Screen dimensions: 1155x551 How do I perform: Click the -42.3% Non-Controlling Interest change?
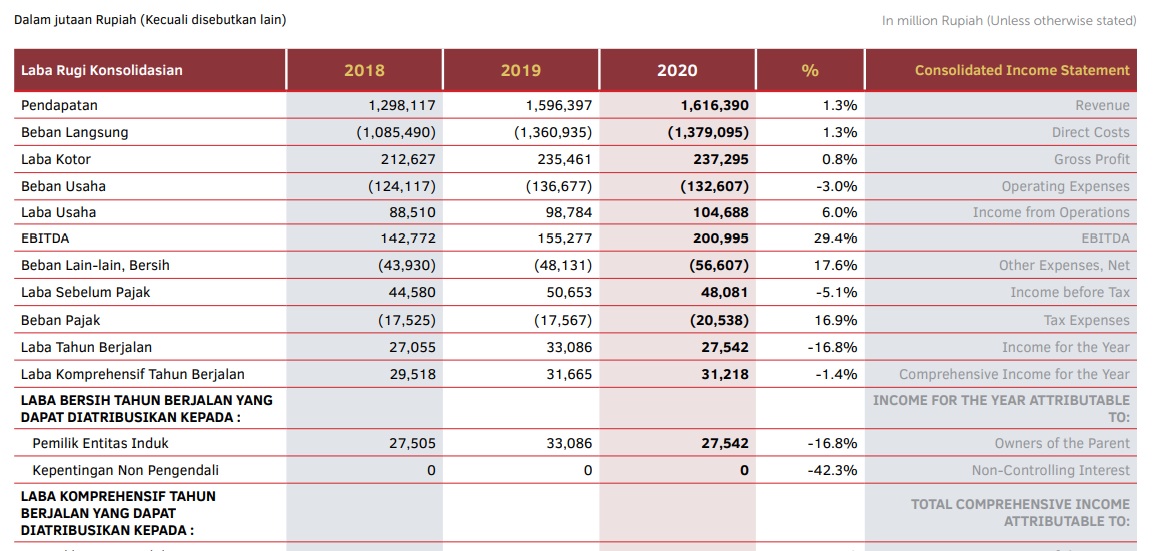(833, 470)
